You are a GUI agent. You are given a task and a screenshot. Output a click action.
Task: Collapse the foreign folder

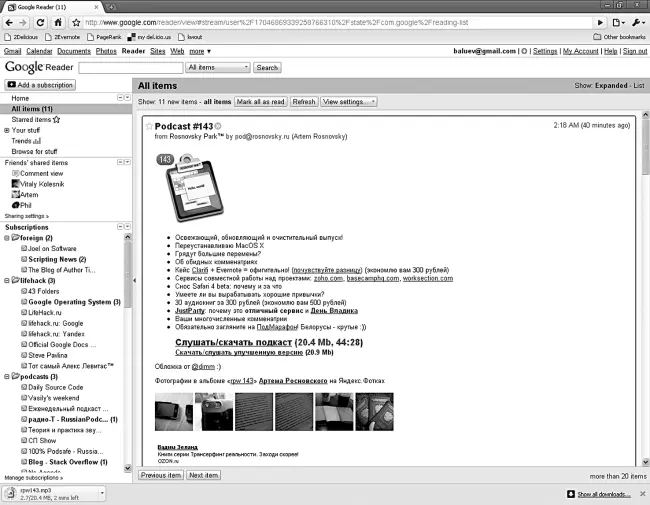[x=7, y=238]
